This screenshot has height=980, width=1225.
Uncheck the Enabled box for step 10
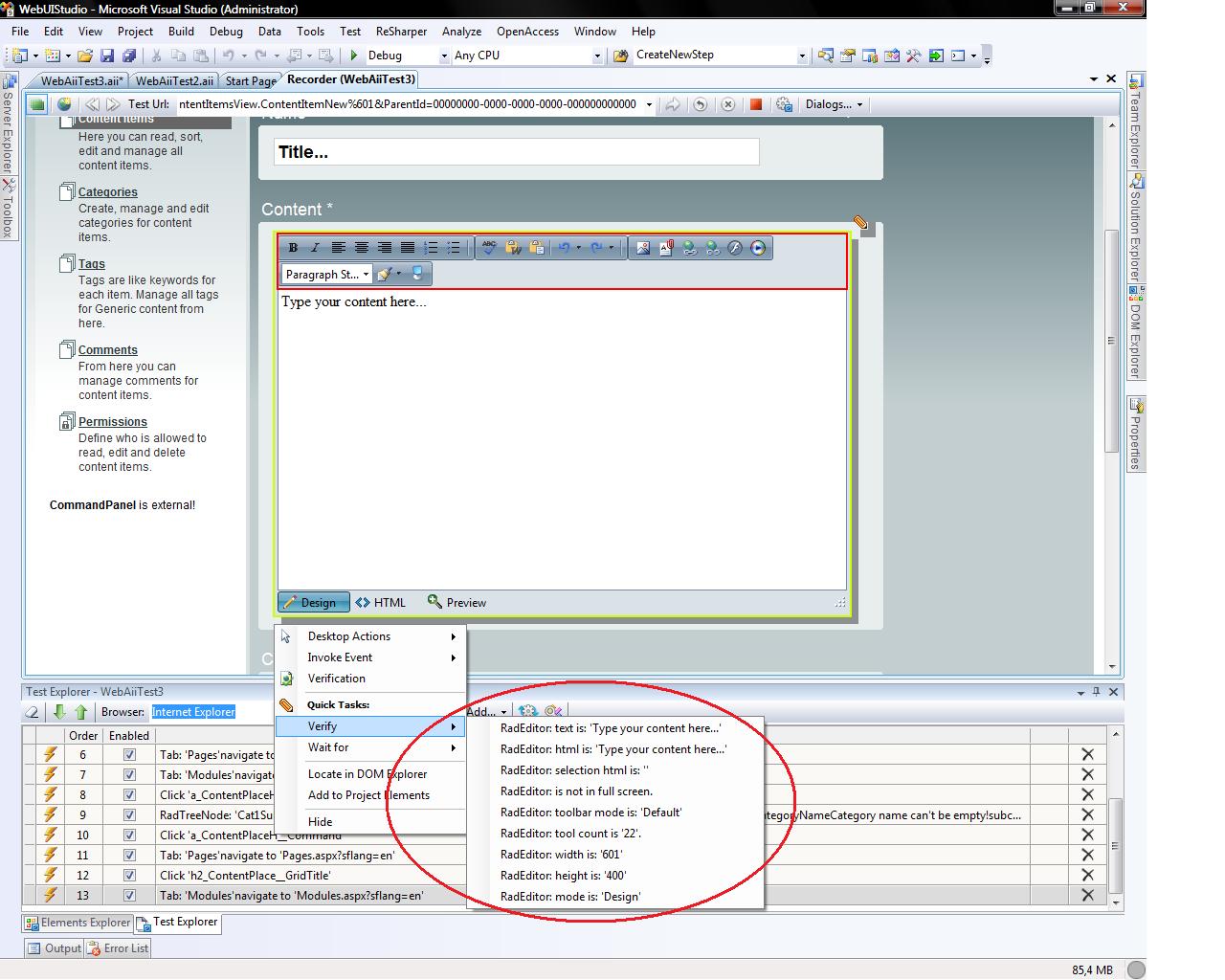(x=129, y=835)
